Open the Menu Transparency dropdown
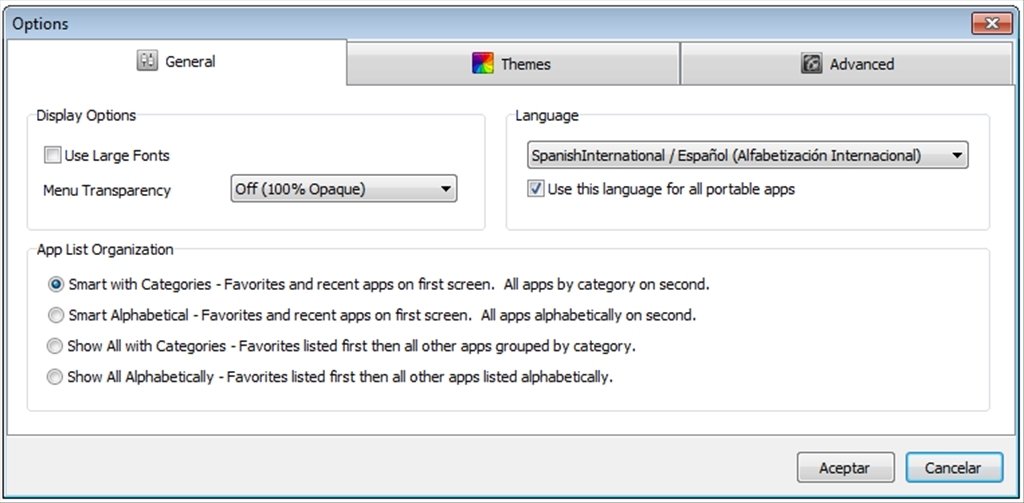 point(344,189)
